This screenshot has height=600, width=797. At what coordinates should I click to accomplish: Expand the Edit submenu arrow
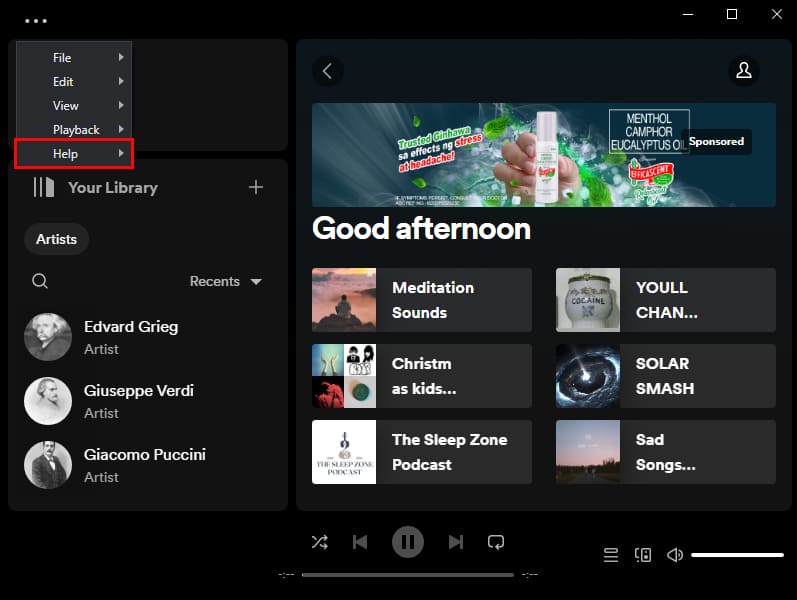pyautogui.click(x=121, y=81)
